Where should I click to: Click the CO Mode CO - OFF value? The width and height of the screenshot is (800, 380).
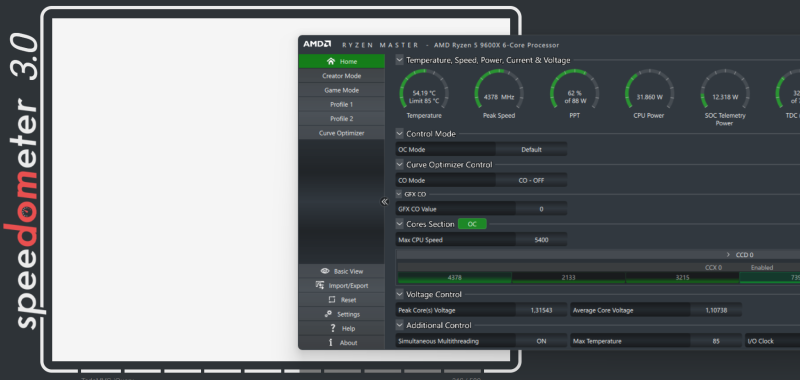coord(531,180)
